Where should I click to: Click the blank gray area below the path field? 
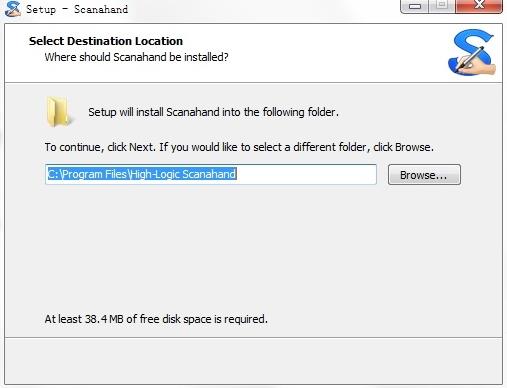coord(253,247)
